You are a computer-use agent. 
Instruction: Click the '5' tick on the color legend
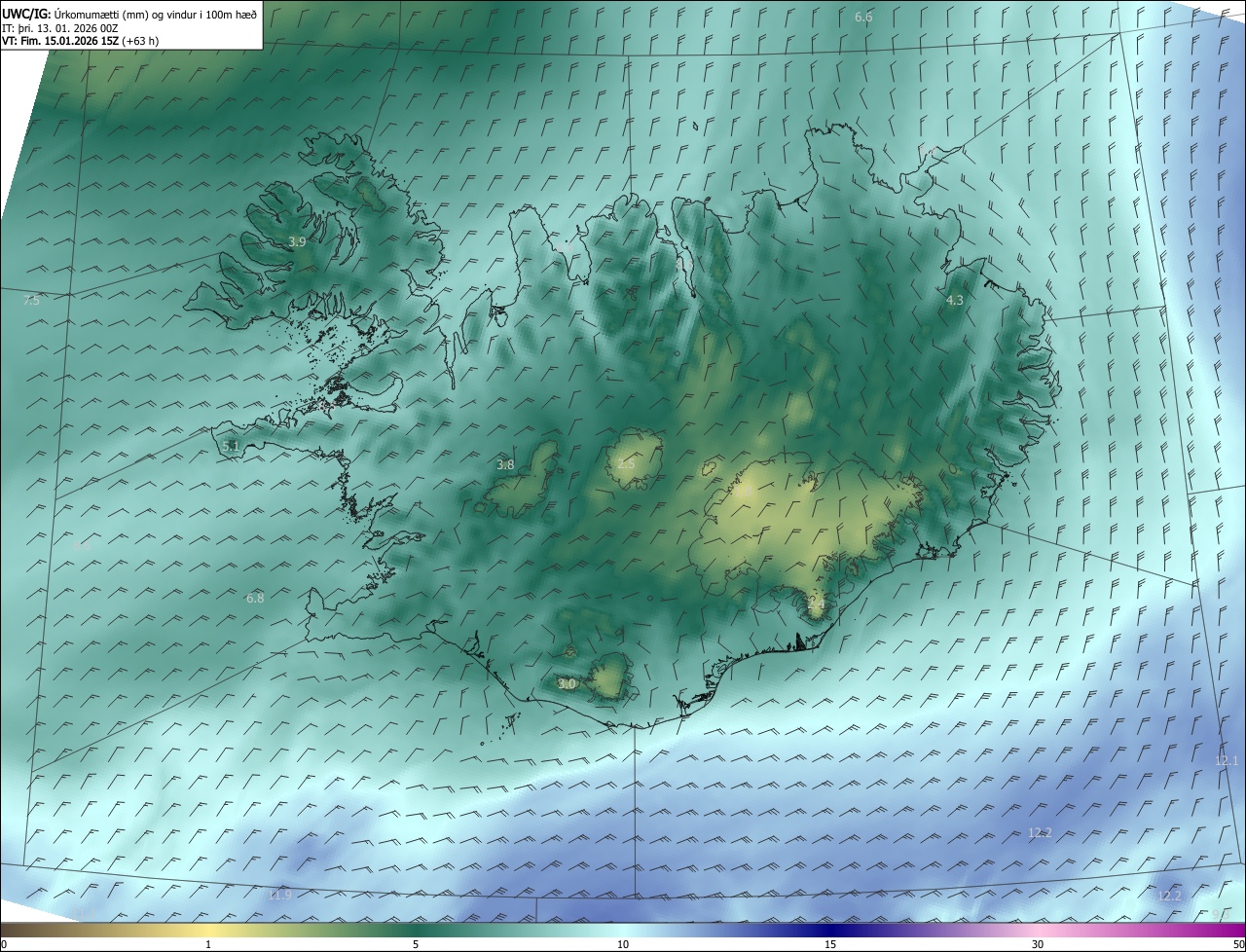point(416,944)
